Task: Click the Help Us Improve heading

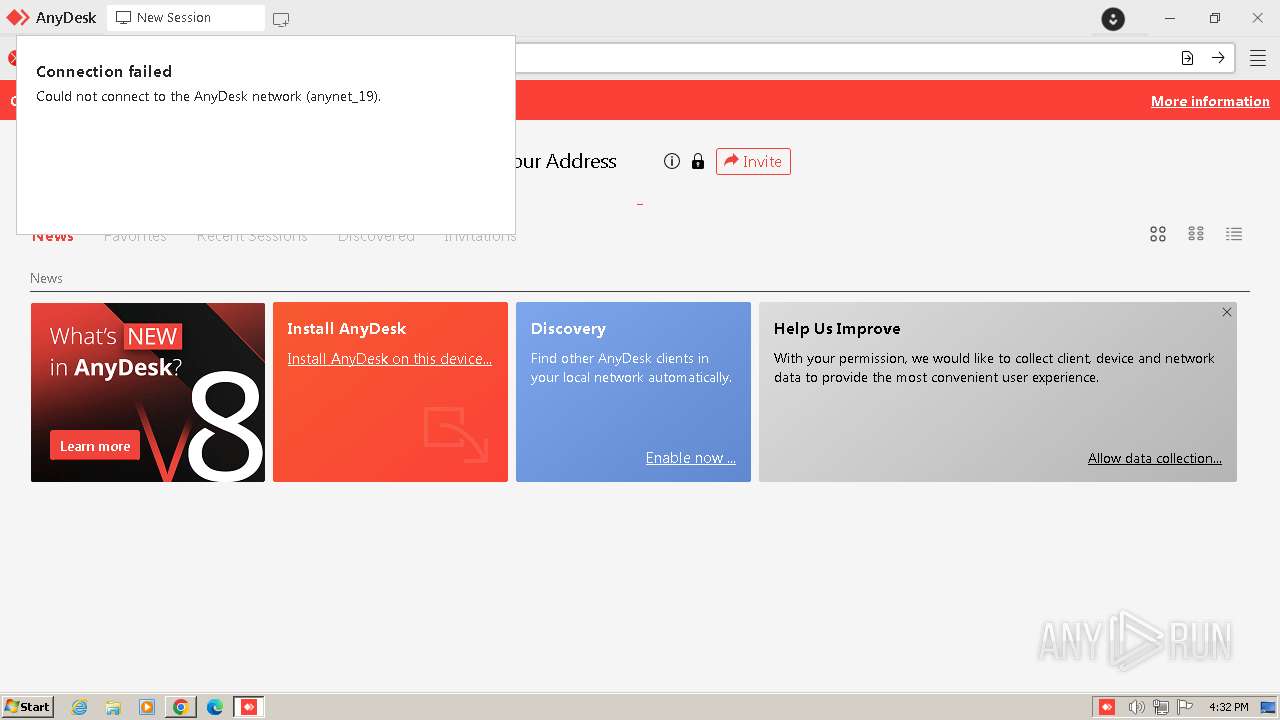Action: coord(837,328)
